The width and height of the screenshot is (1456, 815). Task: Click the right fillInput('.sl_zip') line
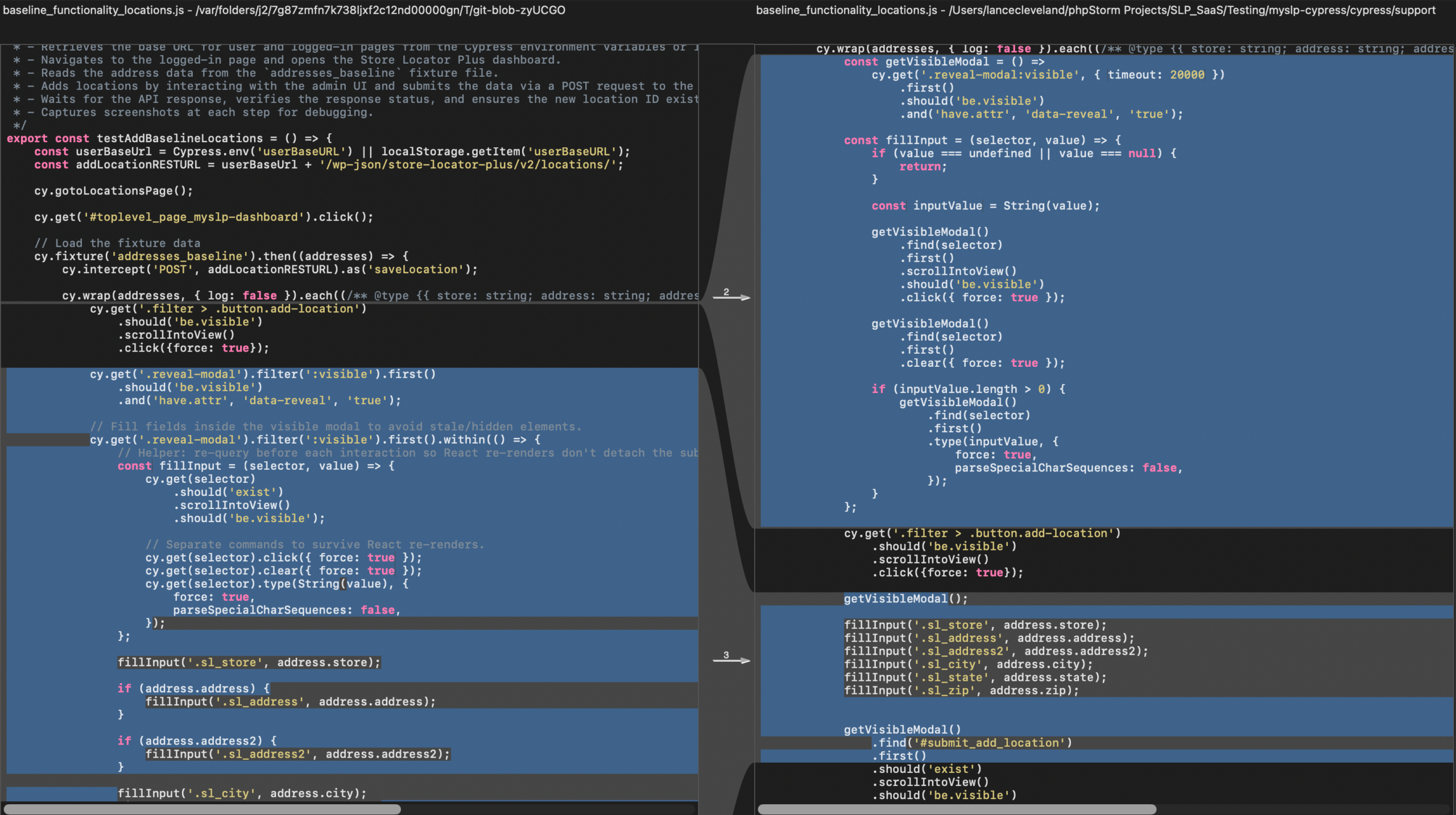coord(961,690)
